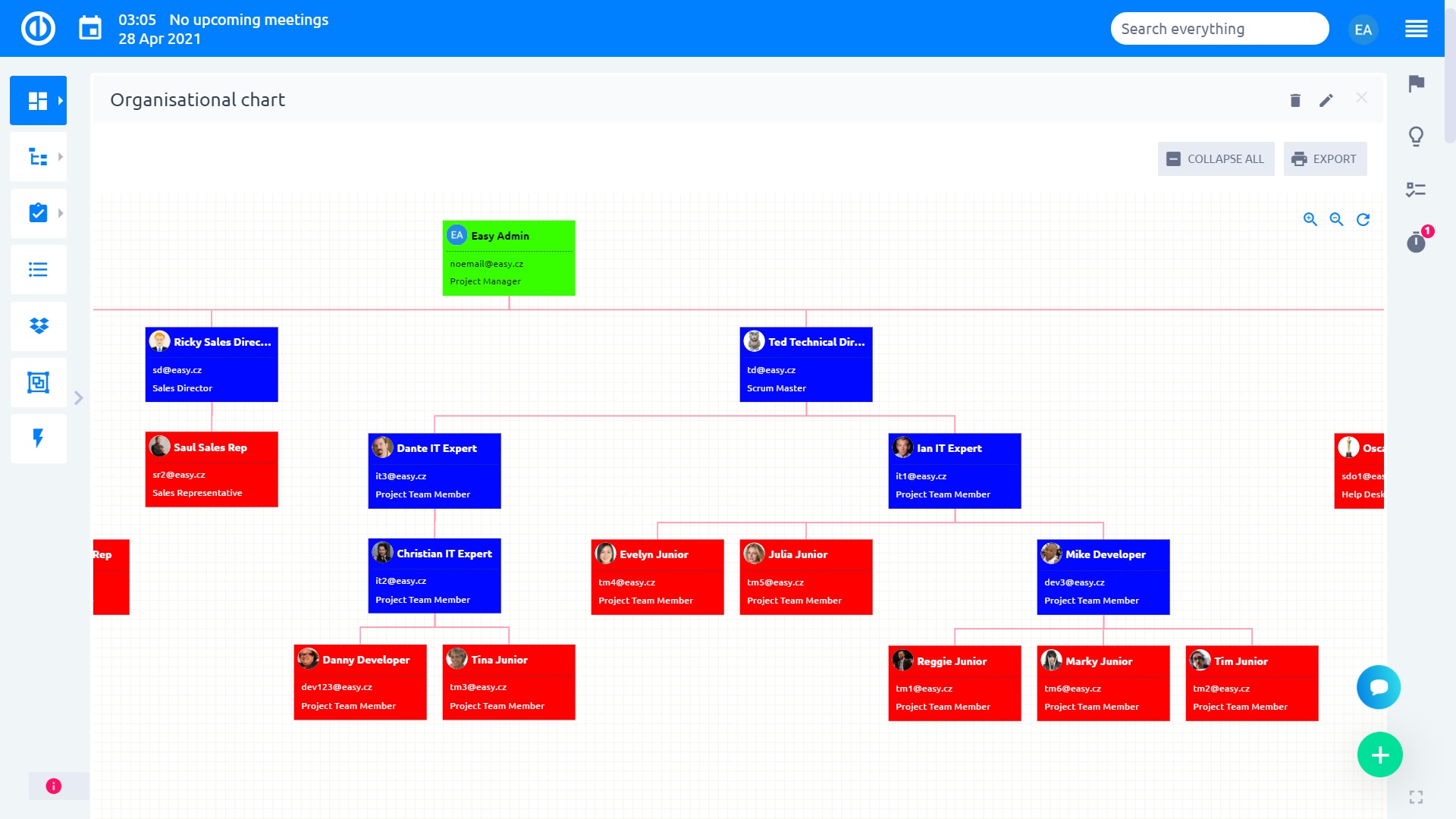The image size is (1456, 819).
Task: Click the zoom out magnifier icon
Action: [x=1336, y=219]
